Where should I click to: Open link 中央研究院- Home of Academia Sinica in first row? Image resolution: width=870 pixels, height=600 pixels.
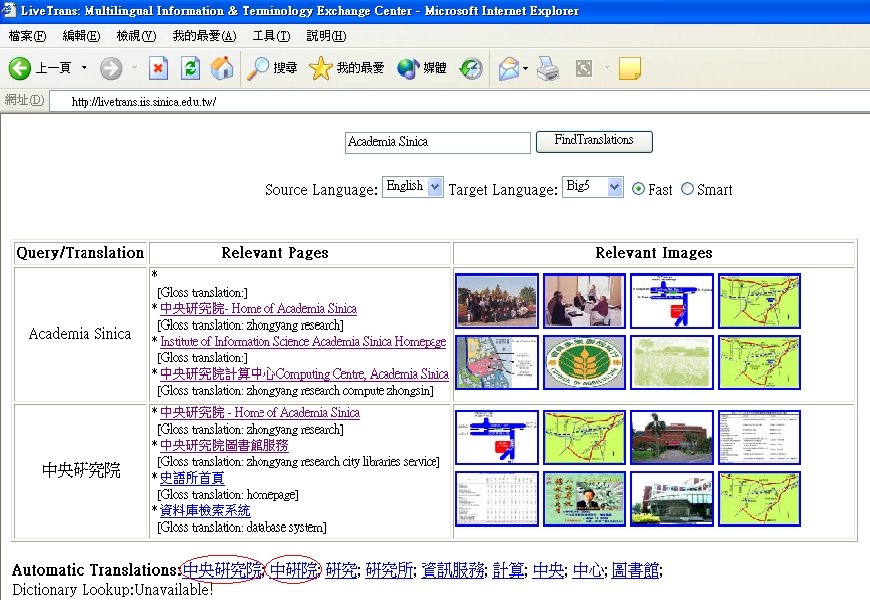click(258, 309)
